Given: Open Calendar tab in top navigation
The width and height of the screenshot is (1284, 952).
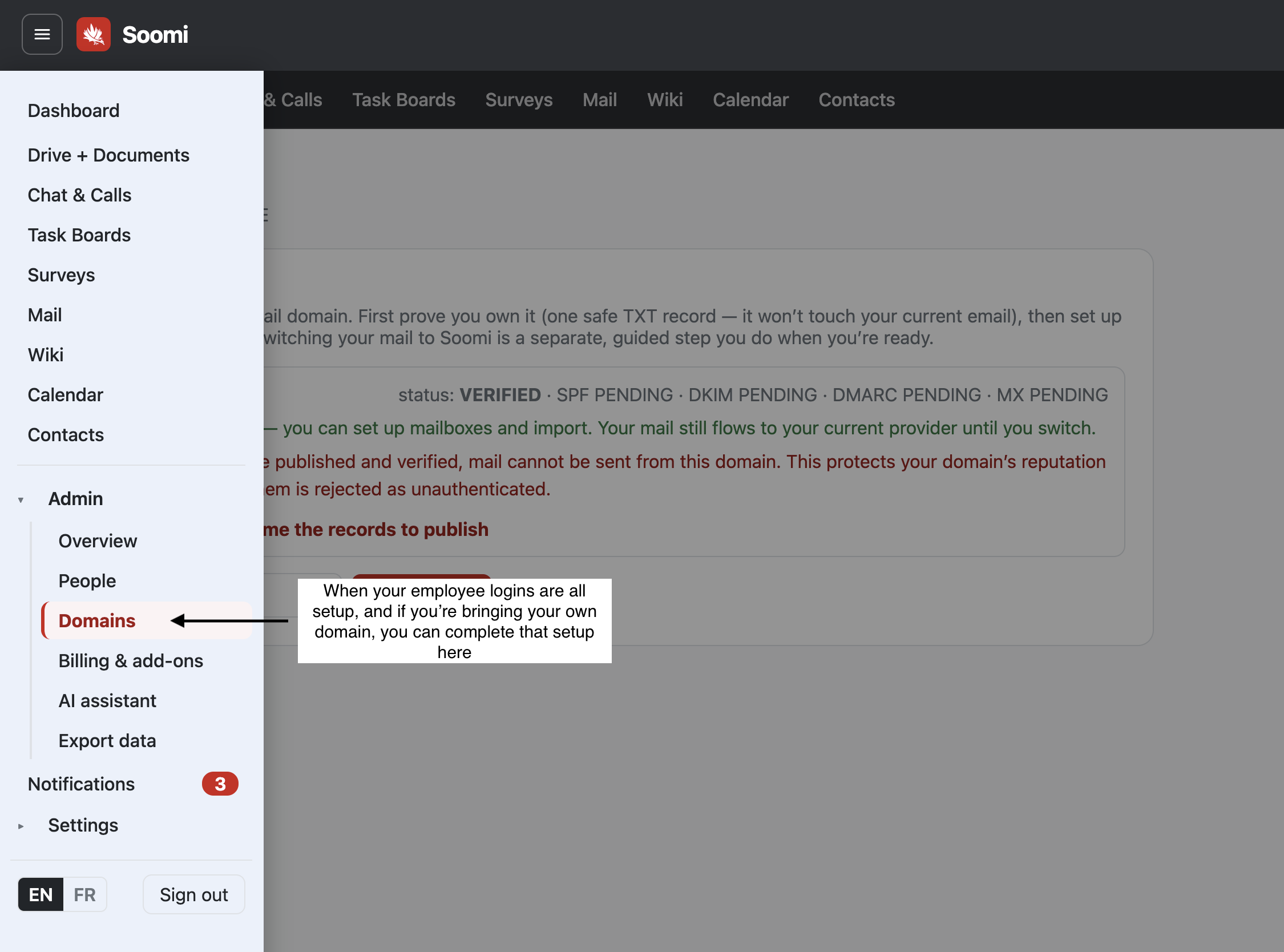Looking at the screenshot, I should click(x=750, y=100).
